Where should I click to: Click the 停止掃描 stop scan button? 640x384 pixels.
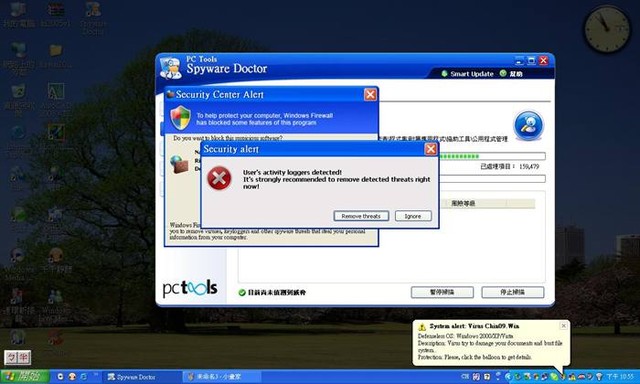pyautogui.click(x=513, y=292)
